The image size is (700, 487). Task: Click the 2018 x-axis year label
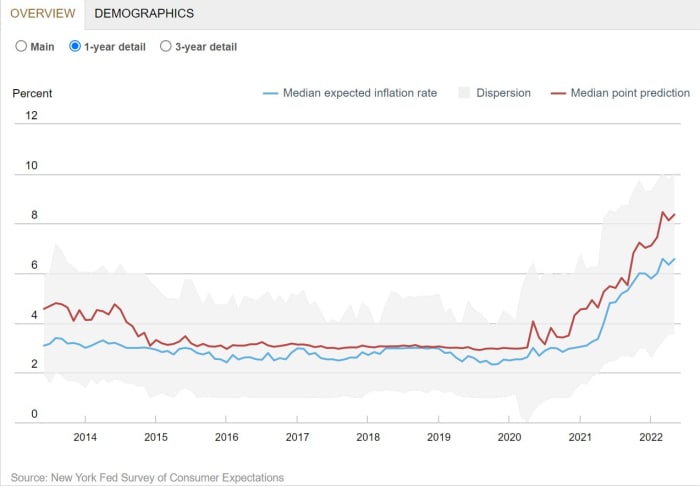[368, 437]
